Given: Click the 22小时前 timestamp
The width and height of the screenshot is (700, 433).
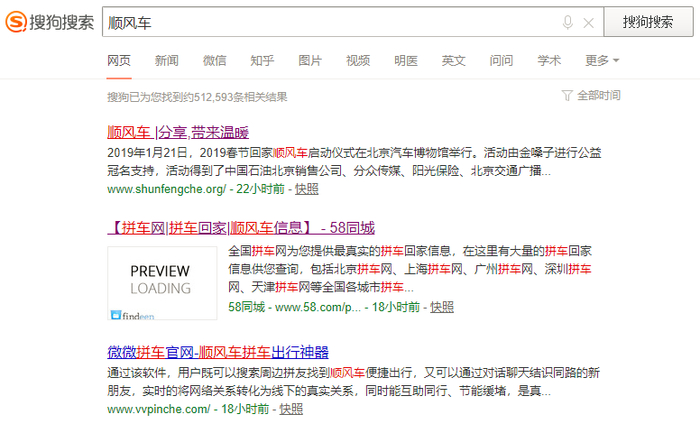Looking at the screenshot, I should click(x=260, y=189).
